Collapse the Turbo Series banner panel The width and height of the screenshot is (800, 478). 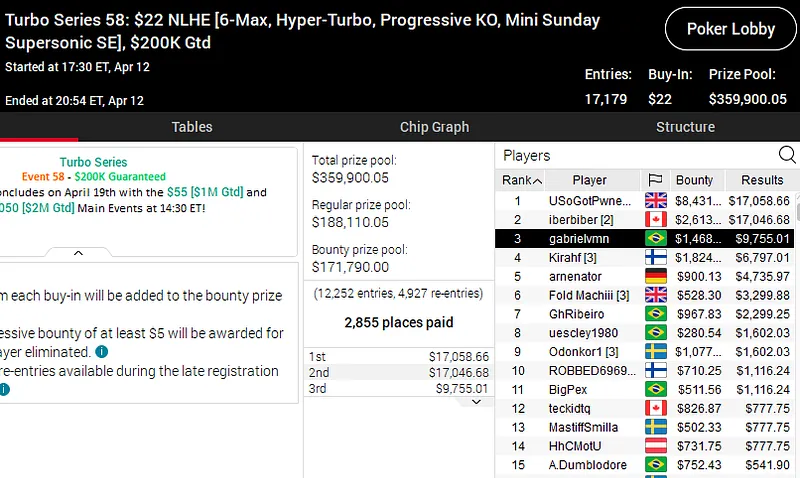point(78,254)
